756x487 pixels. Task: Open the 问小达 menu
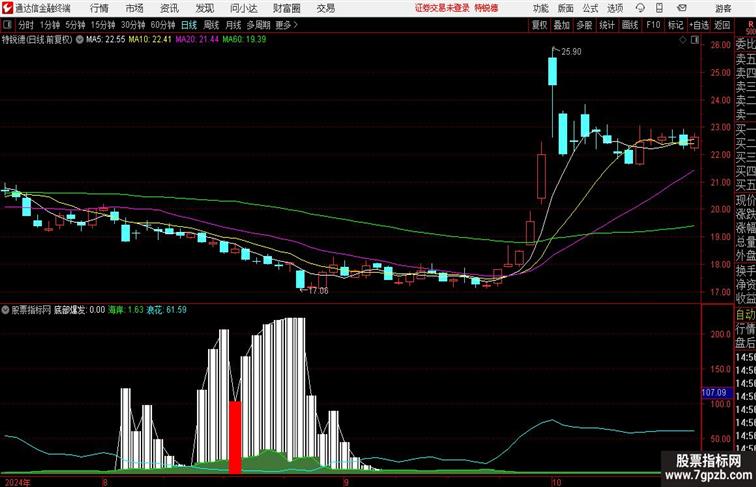click(x=243, y=8)
